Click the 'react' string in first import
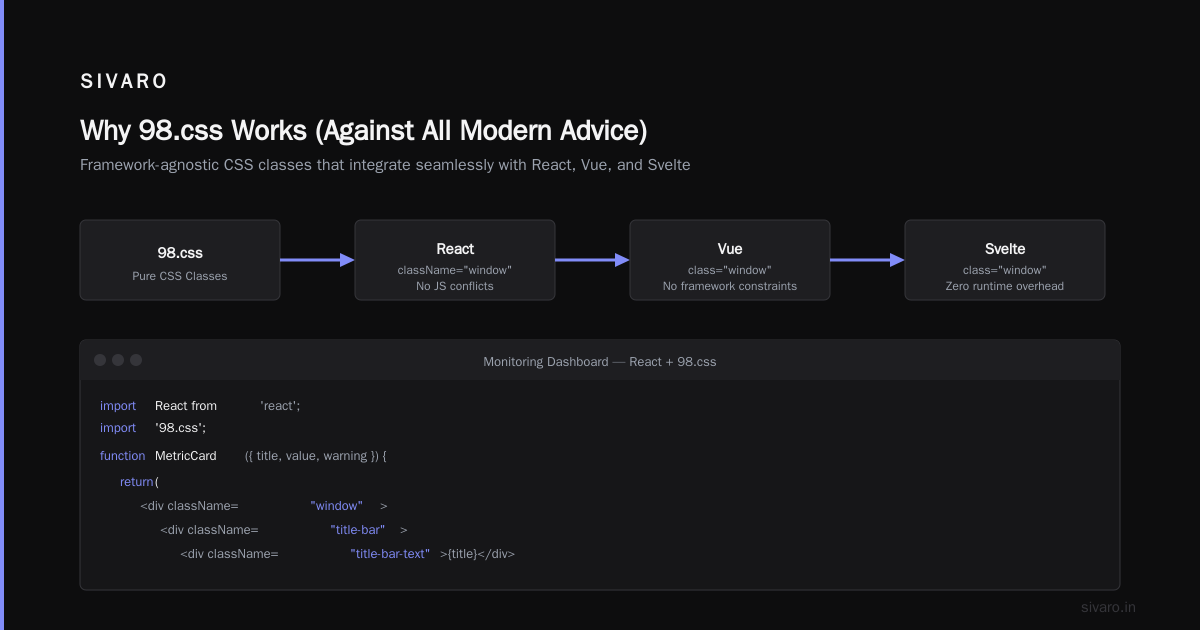Screen dimensions: 1200x630 point(280,406)
